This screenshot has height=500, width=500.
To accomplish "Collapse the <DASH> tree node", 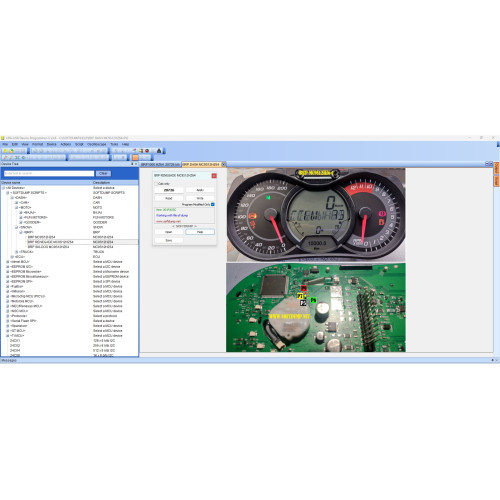I will click(12, 198).
